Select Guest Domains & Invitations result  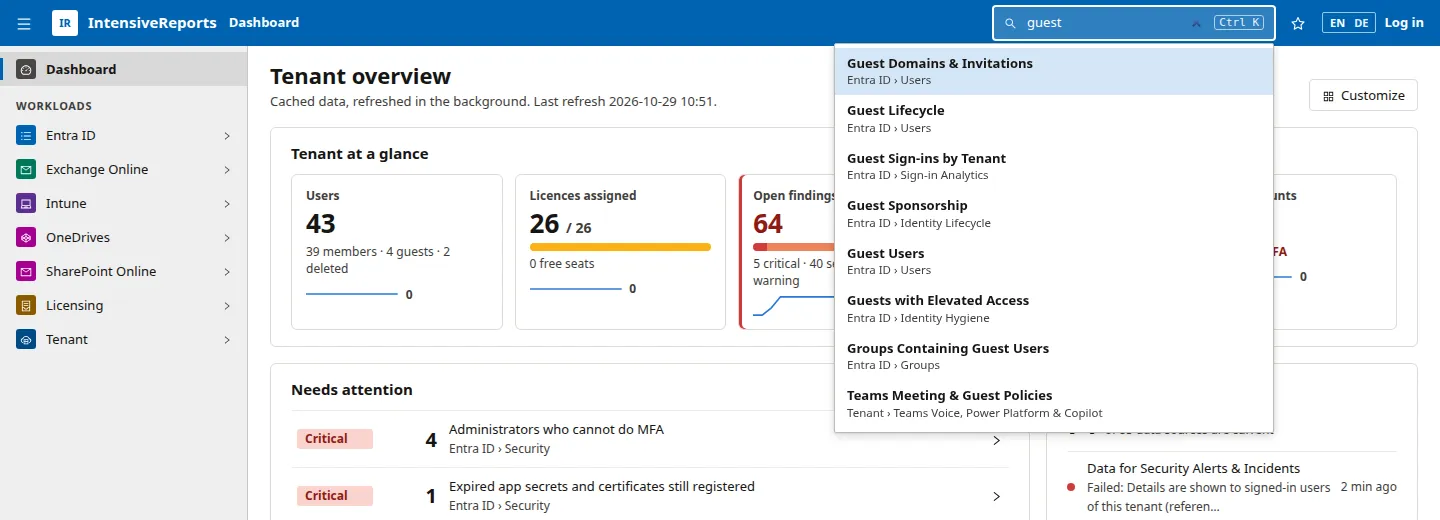click(x=1054, y=71)
